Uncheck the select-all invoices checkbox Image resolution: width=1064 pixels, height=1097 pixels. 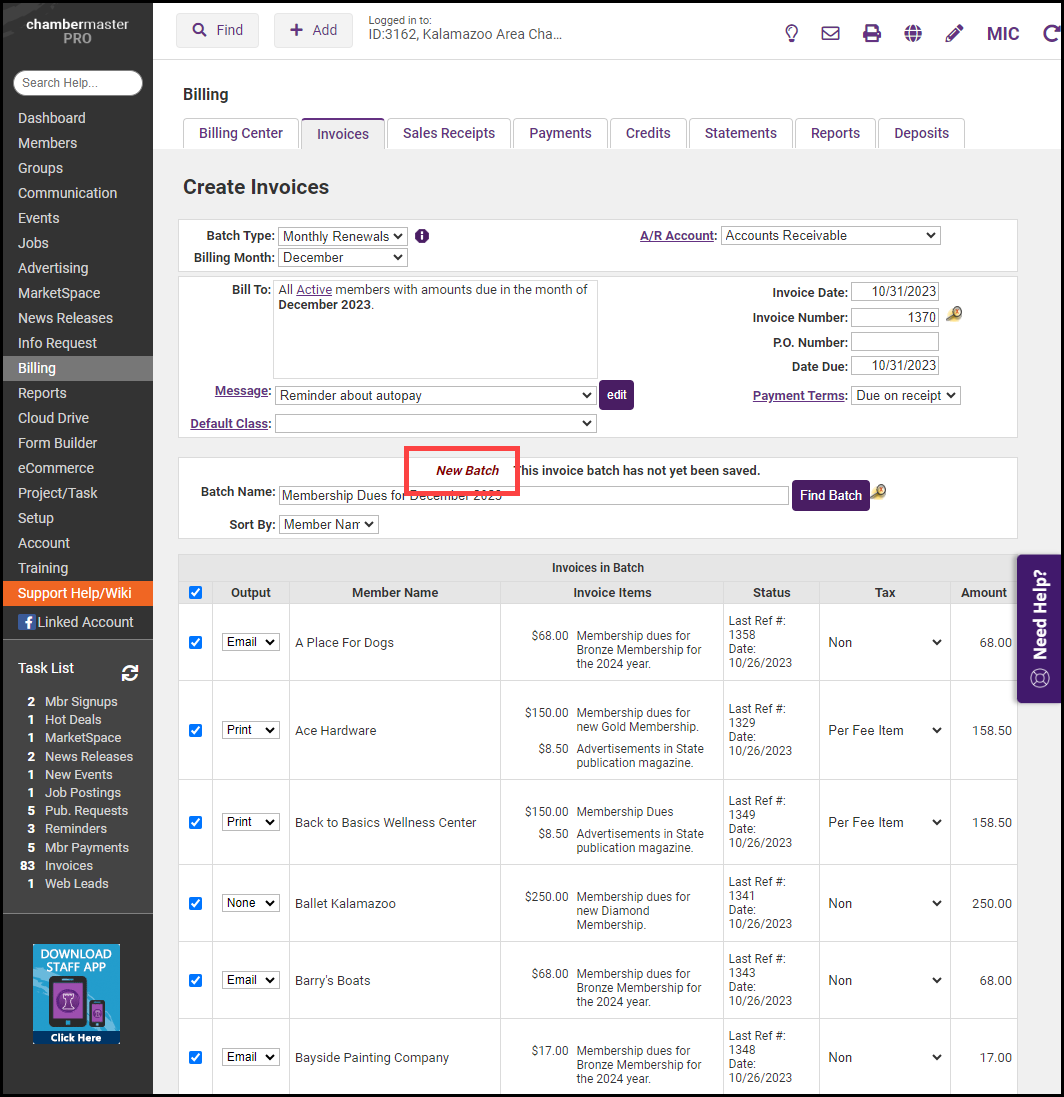point(196,592)
